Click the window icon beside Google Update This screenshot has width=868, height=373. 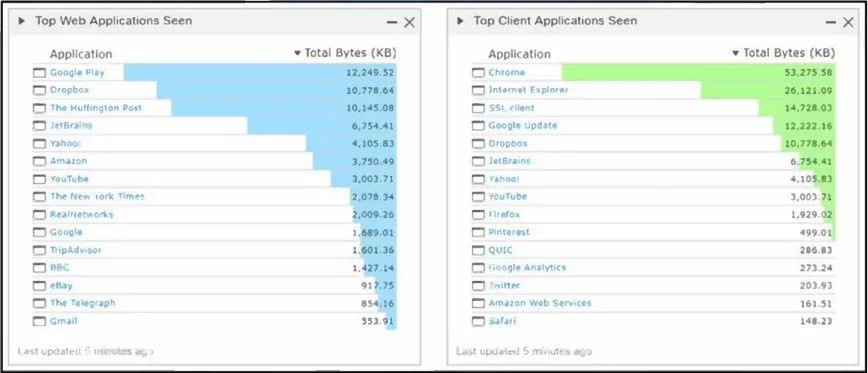pos(478,126)
